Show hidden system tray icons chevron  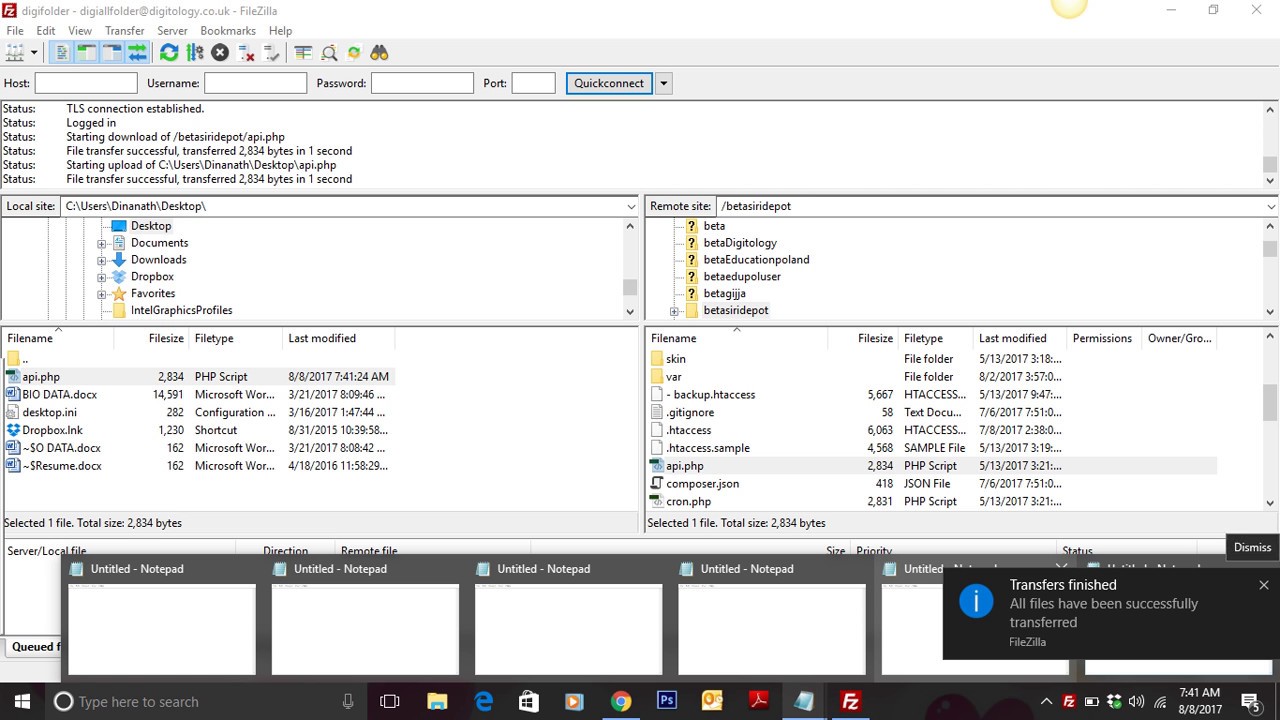tap(1046, 702)
